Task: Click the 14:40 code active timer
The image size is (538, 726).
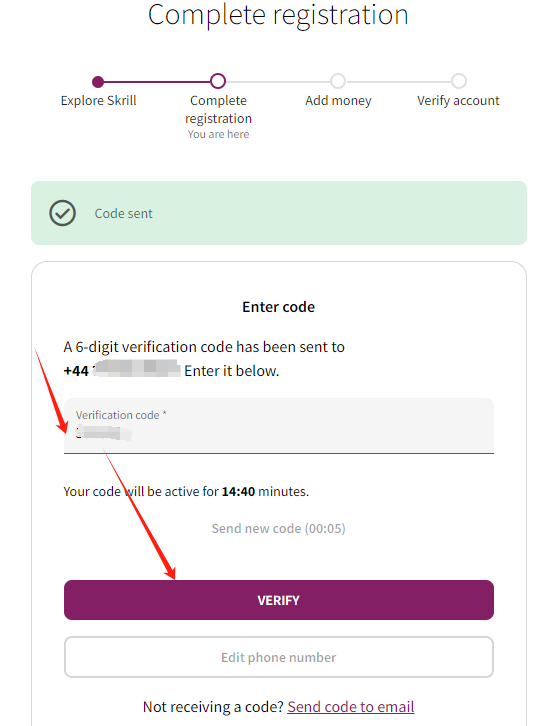Action: pyautogui.click(x=238, y=491)
